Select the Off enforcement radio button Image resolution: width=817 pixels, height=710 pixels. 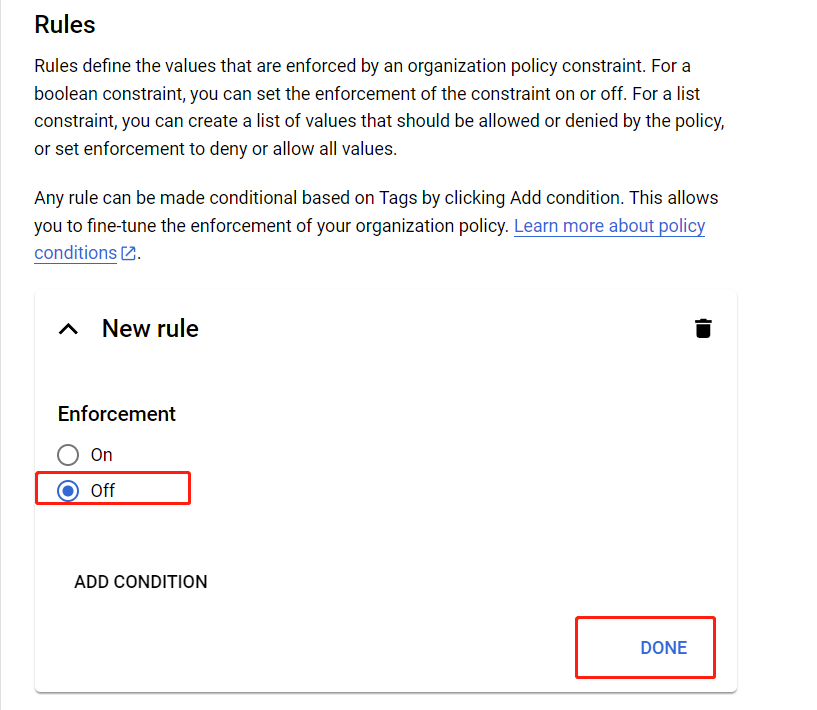[67, 490]
